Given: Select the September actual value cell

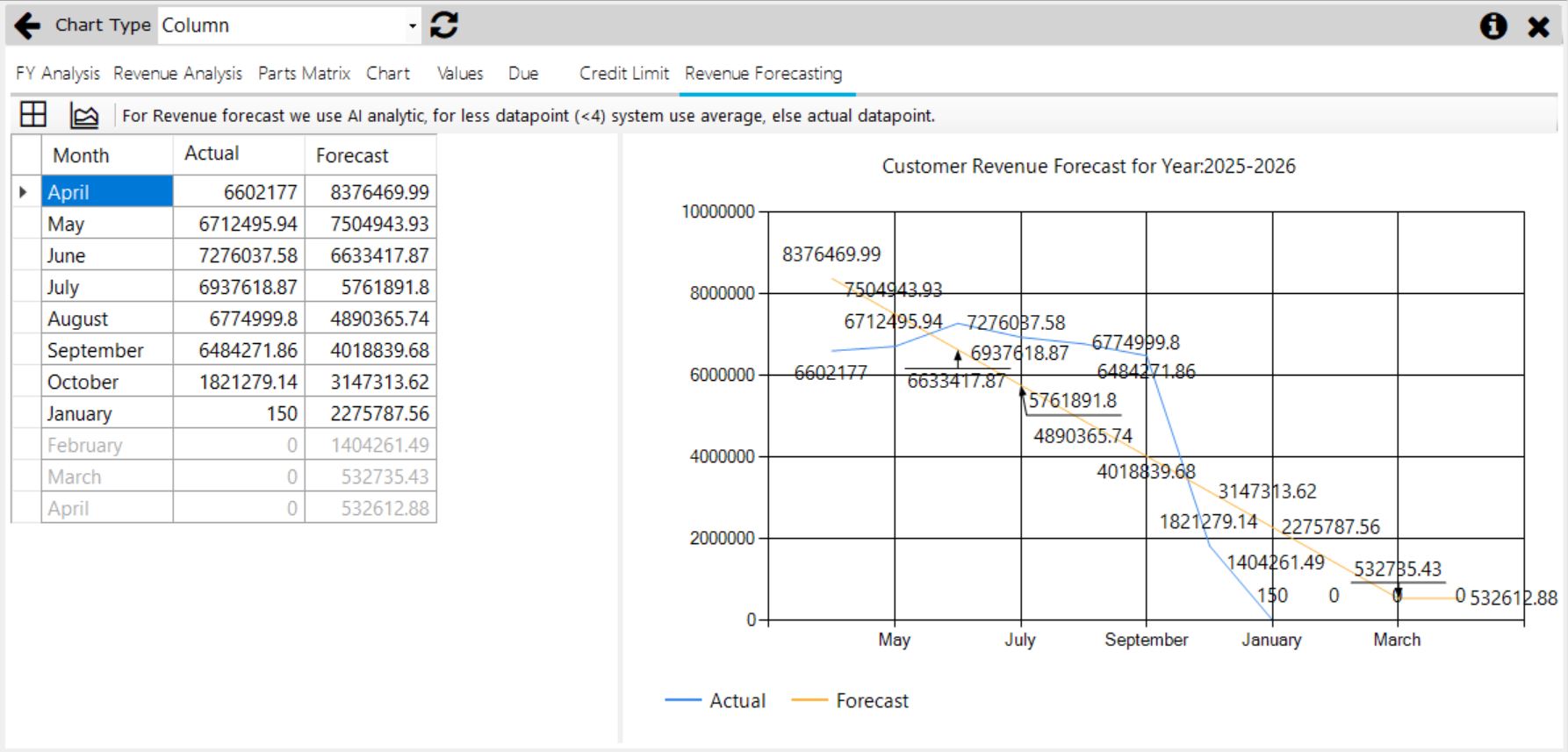Looking at the screenshot, I should (x=239, y=350).
